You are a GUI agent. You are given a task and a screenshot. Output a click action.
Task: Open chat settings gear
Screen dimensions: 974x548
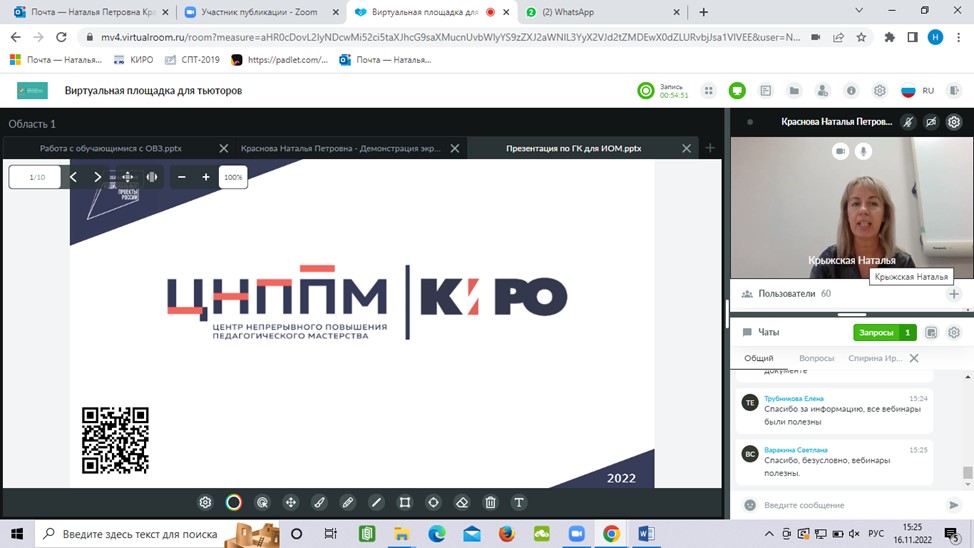(x=954, y=332)
